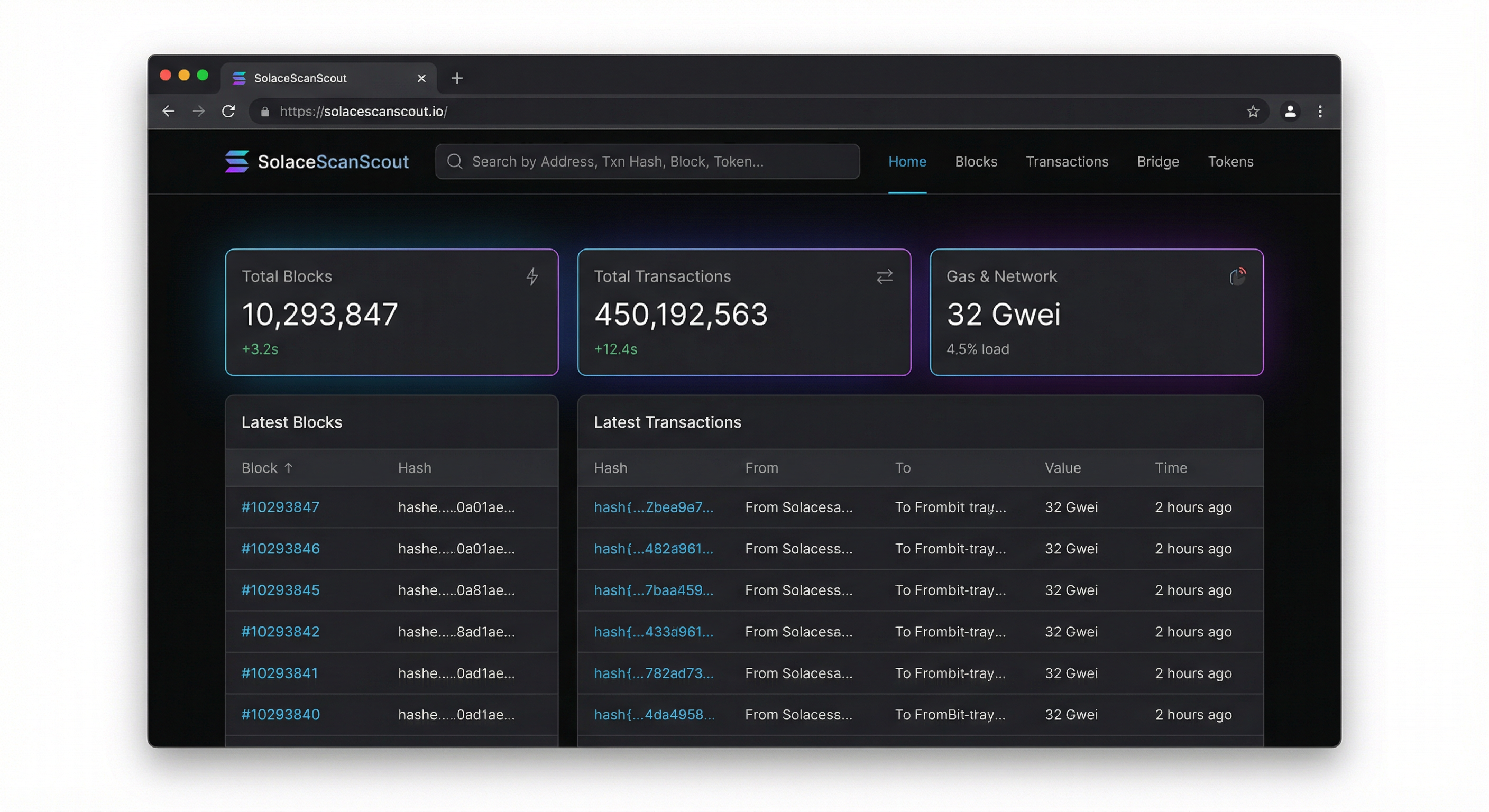Open the Transactions nav tab
The image size is (1489, 812).
(1067, 161)
